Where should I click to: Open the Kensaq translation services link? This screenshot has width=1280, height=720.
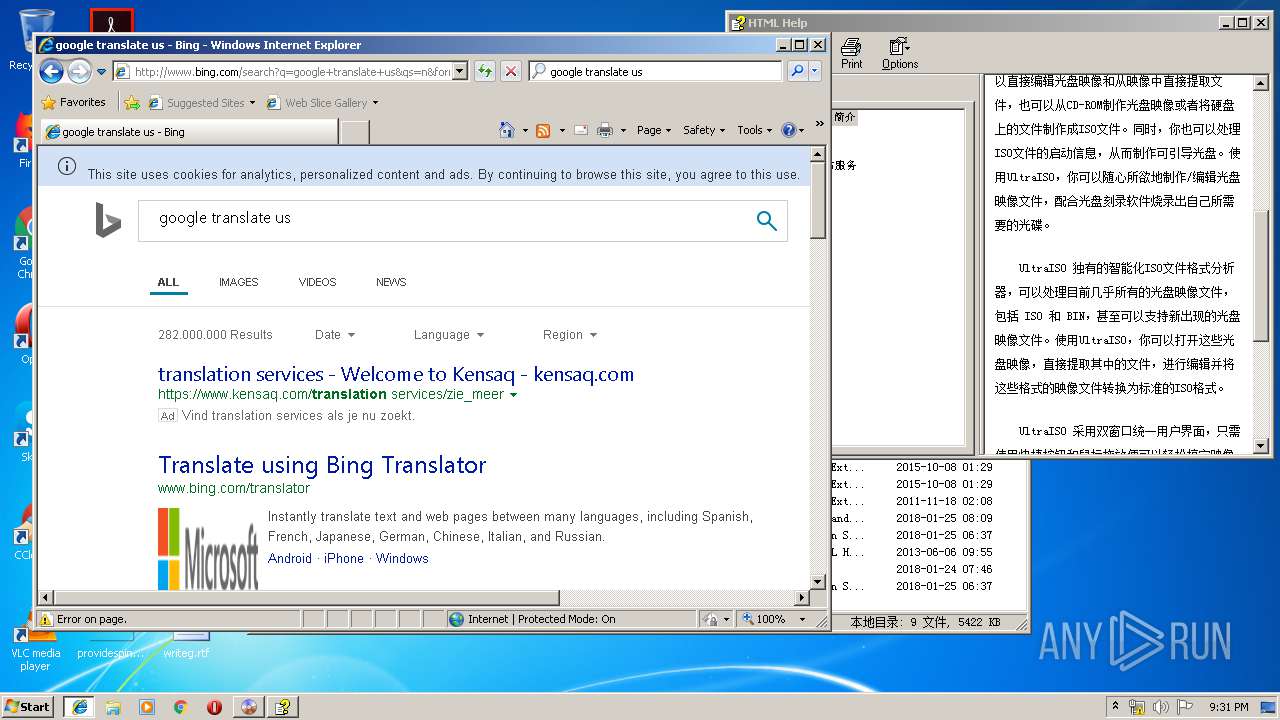[x=396, y=374]
